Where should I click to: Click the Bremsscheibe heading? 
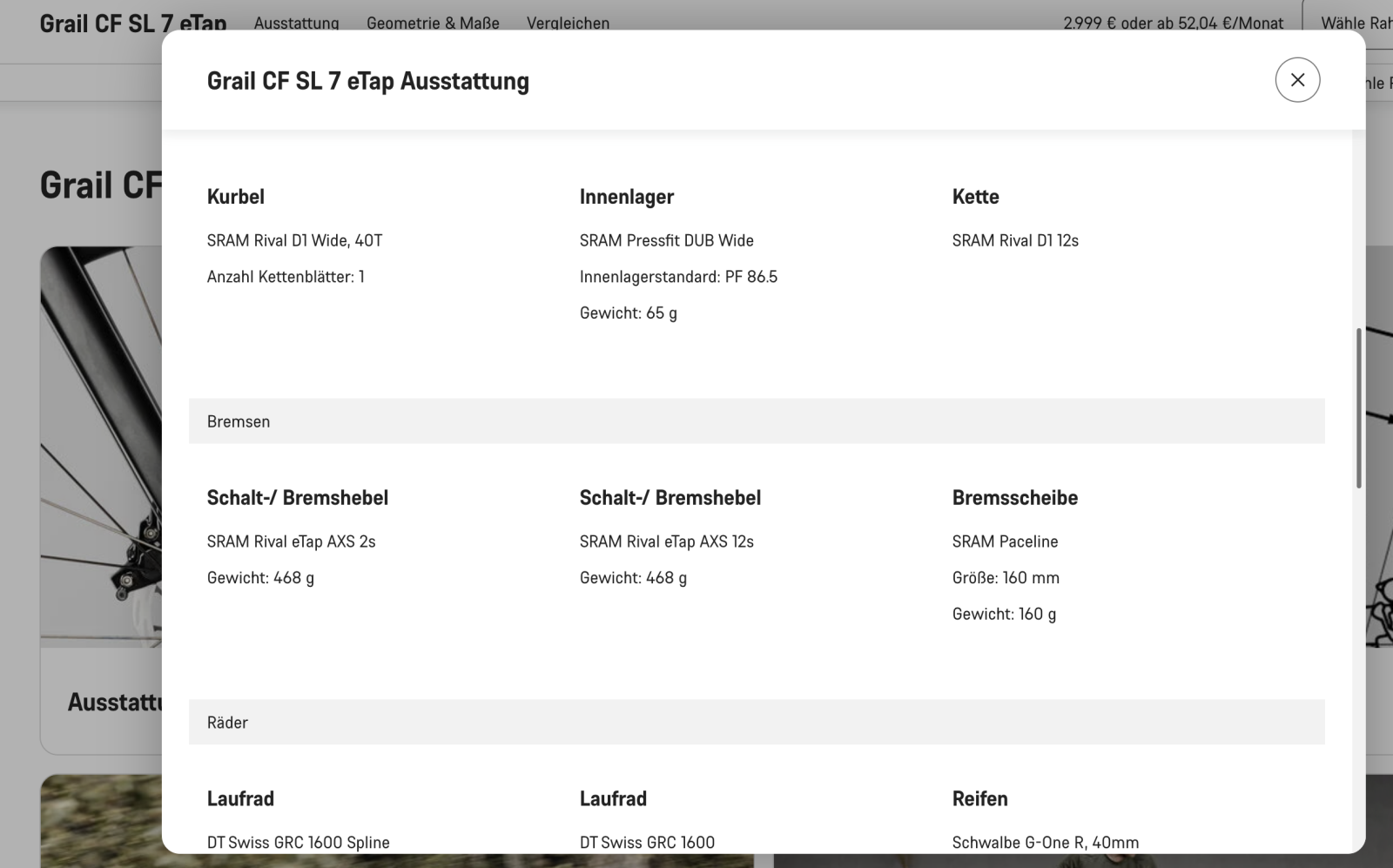pos(1015,498)
